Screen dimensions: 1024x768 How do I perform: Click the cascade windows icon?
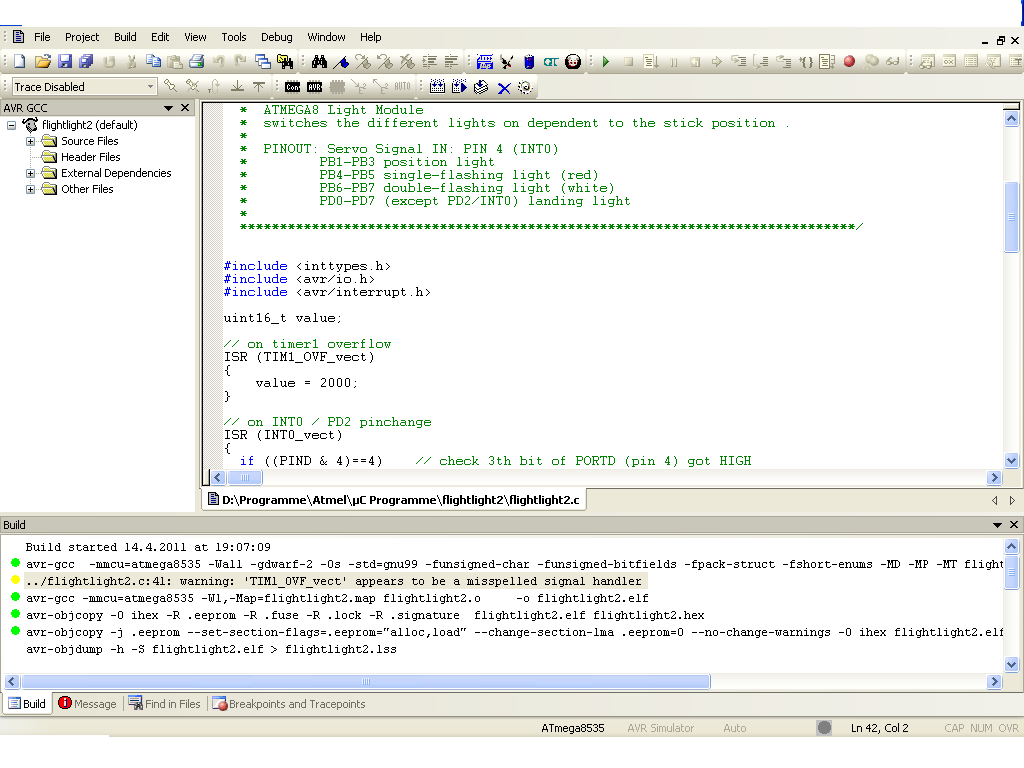[263, 61]
